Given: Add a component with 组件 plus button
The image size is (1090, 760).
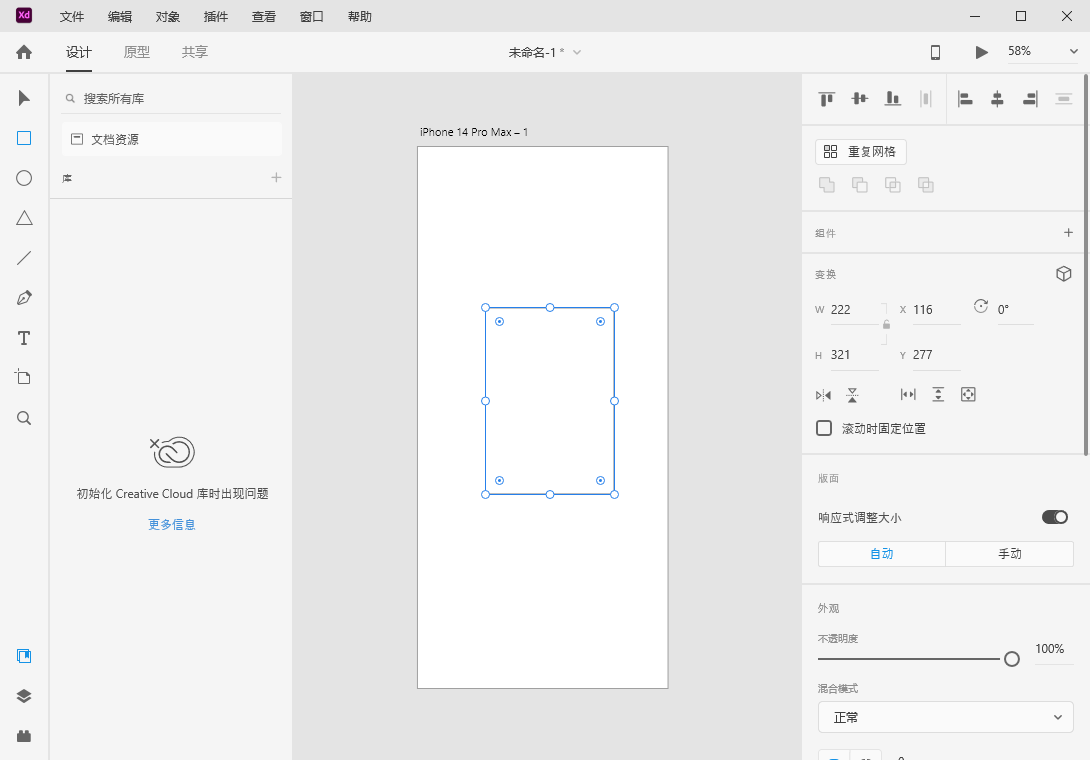Looking at the screenshot, I should click(1068, 232).
